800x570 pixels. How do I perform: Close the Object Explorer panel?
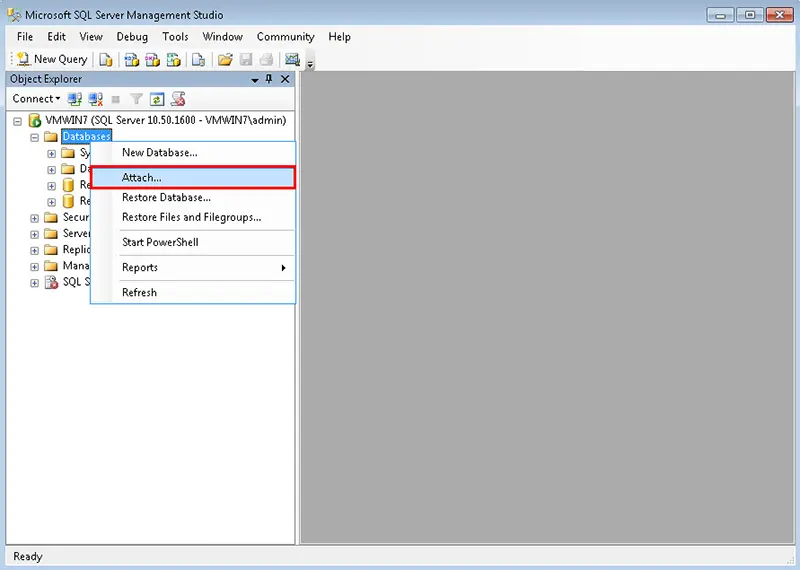[x=285, y=79]
